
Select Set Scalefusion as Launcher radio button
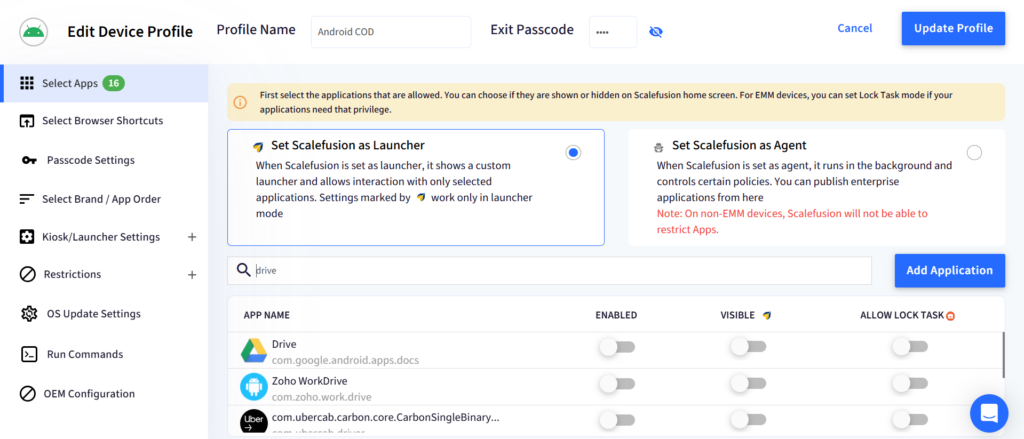pos(573,153)
